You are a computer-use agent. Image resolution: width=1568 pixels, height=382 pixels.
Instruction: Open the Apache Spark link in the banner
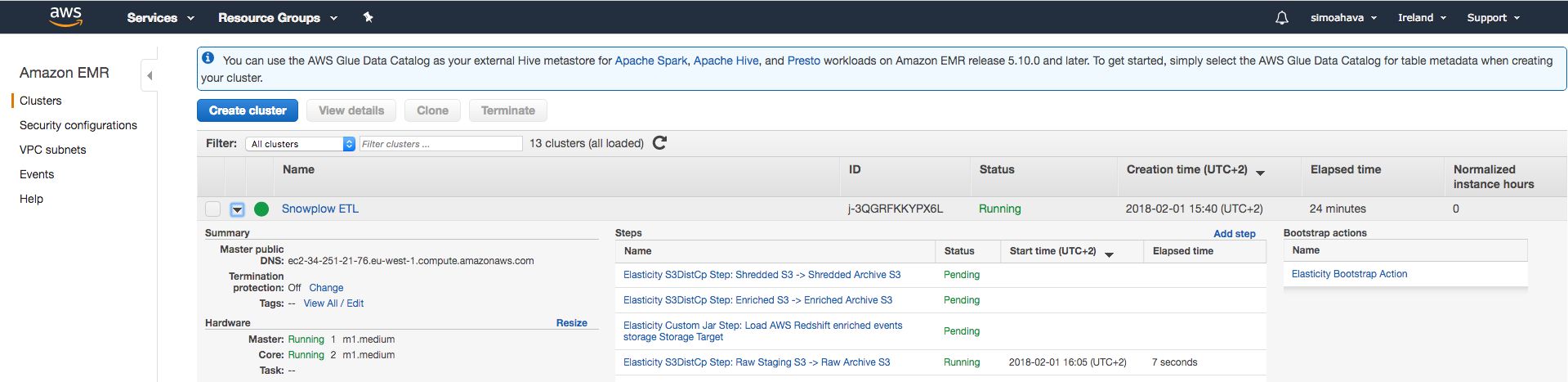651,61
